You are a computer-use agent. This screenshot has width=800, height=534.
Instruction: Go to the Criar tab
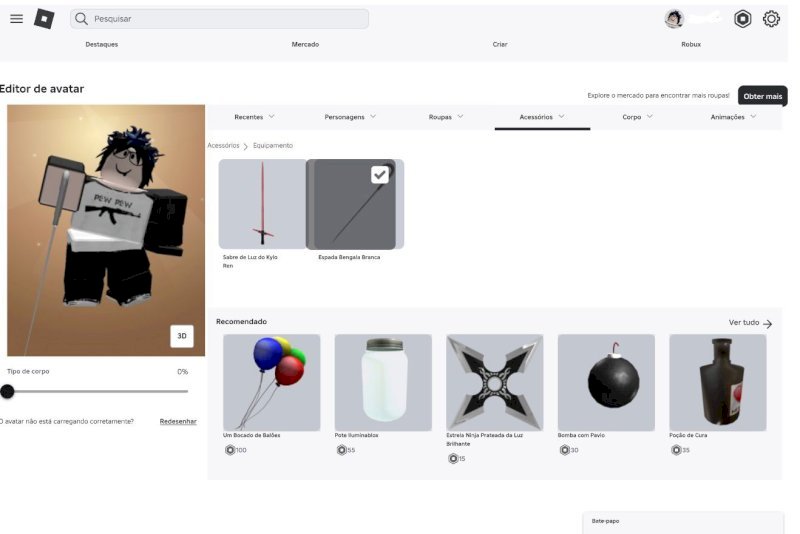(x=500, y=44)
